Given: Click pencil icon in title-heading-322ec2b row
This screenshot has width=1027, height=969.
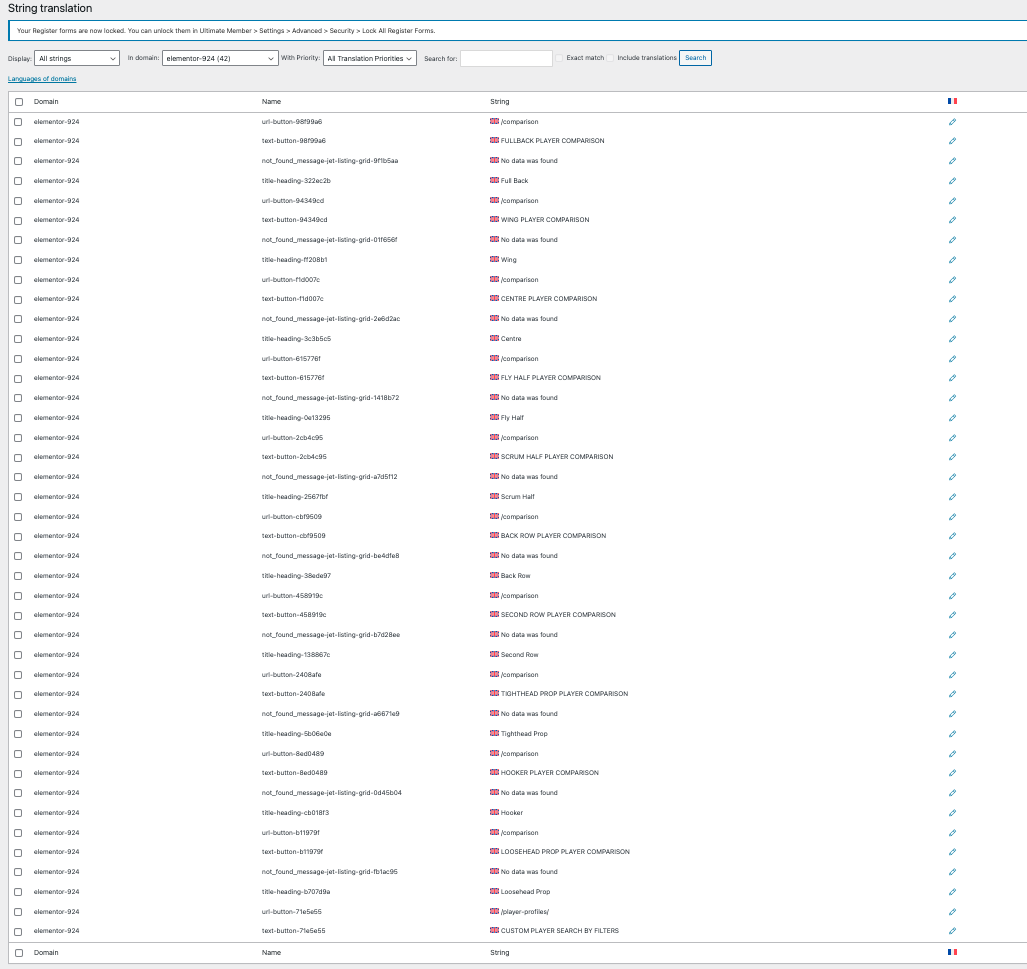Looking at the screenshot, I should pos(952,181).
